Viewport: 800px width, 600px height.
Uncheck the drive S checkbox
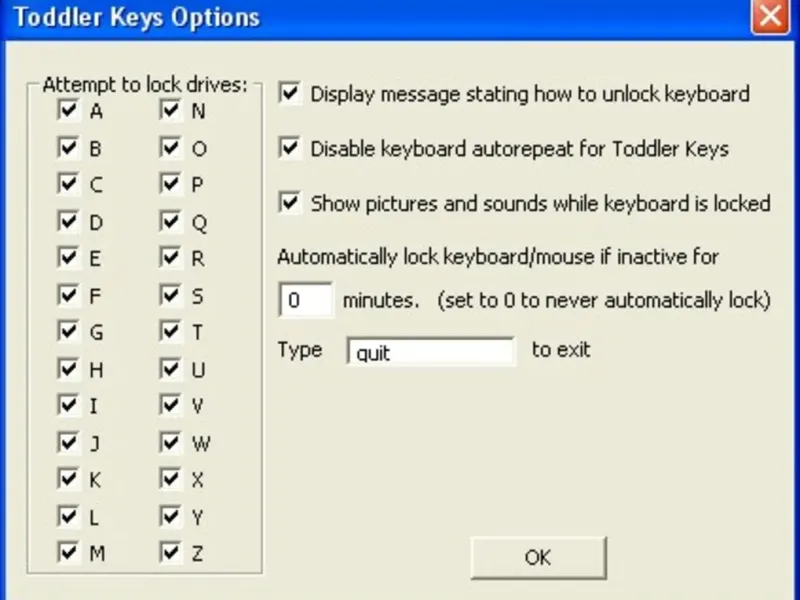(x=171, y=295)
